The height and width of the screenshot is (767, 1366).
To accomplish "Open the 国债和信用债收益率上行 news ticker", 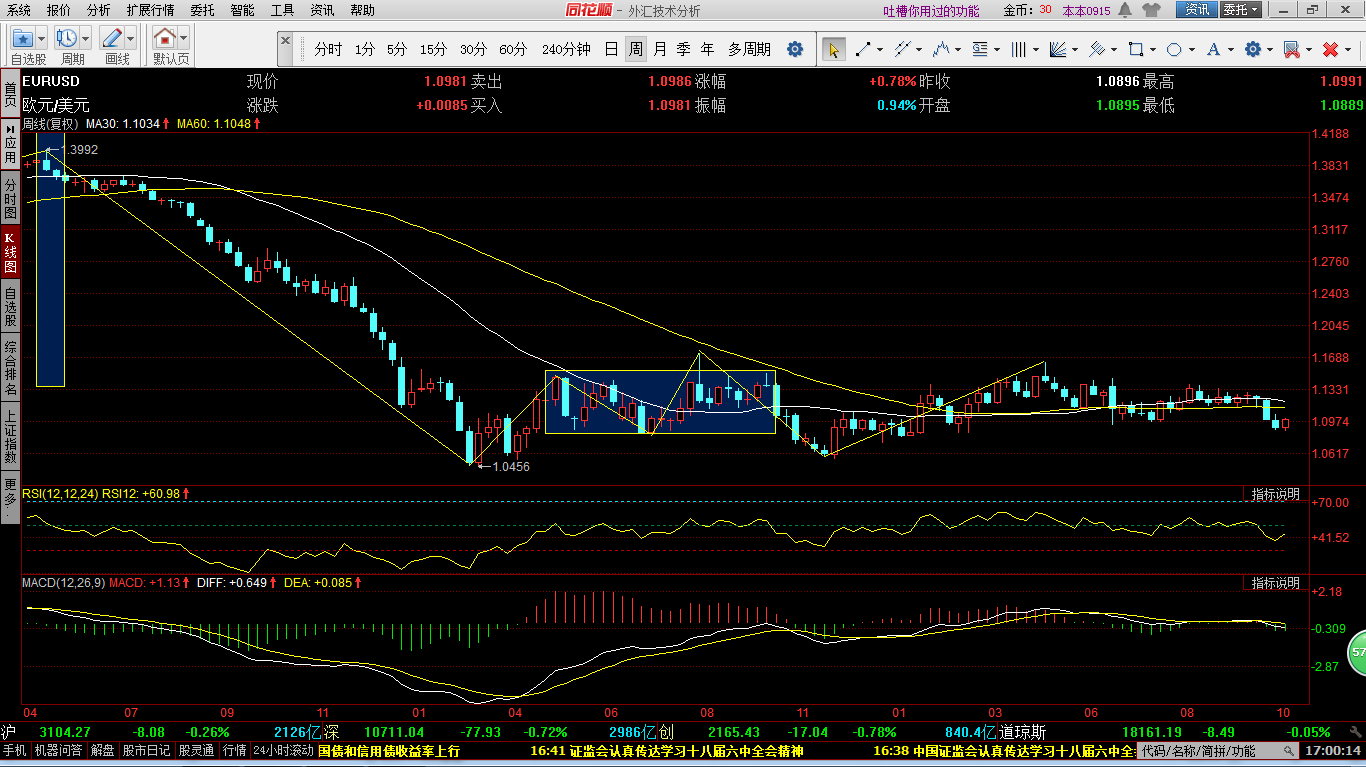I will 389,750.
